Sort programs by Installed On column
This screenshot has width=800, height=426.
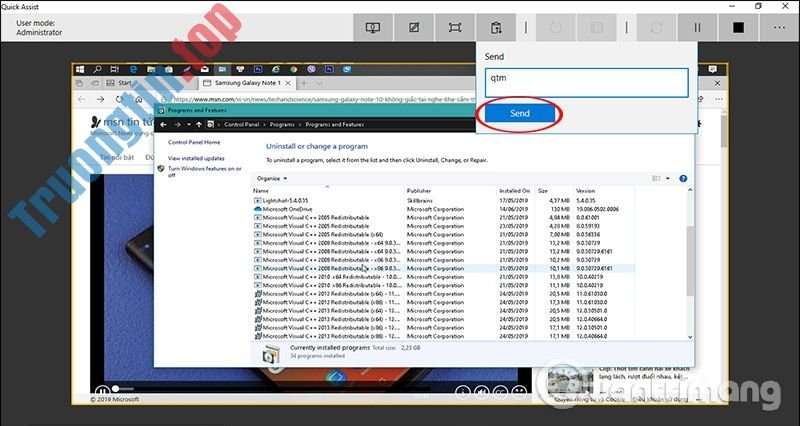515,190
